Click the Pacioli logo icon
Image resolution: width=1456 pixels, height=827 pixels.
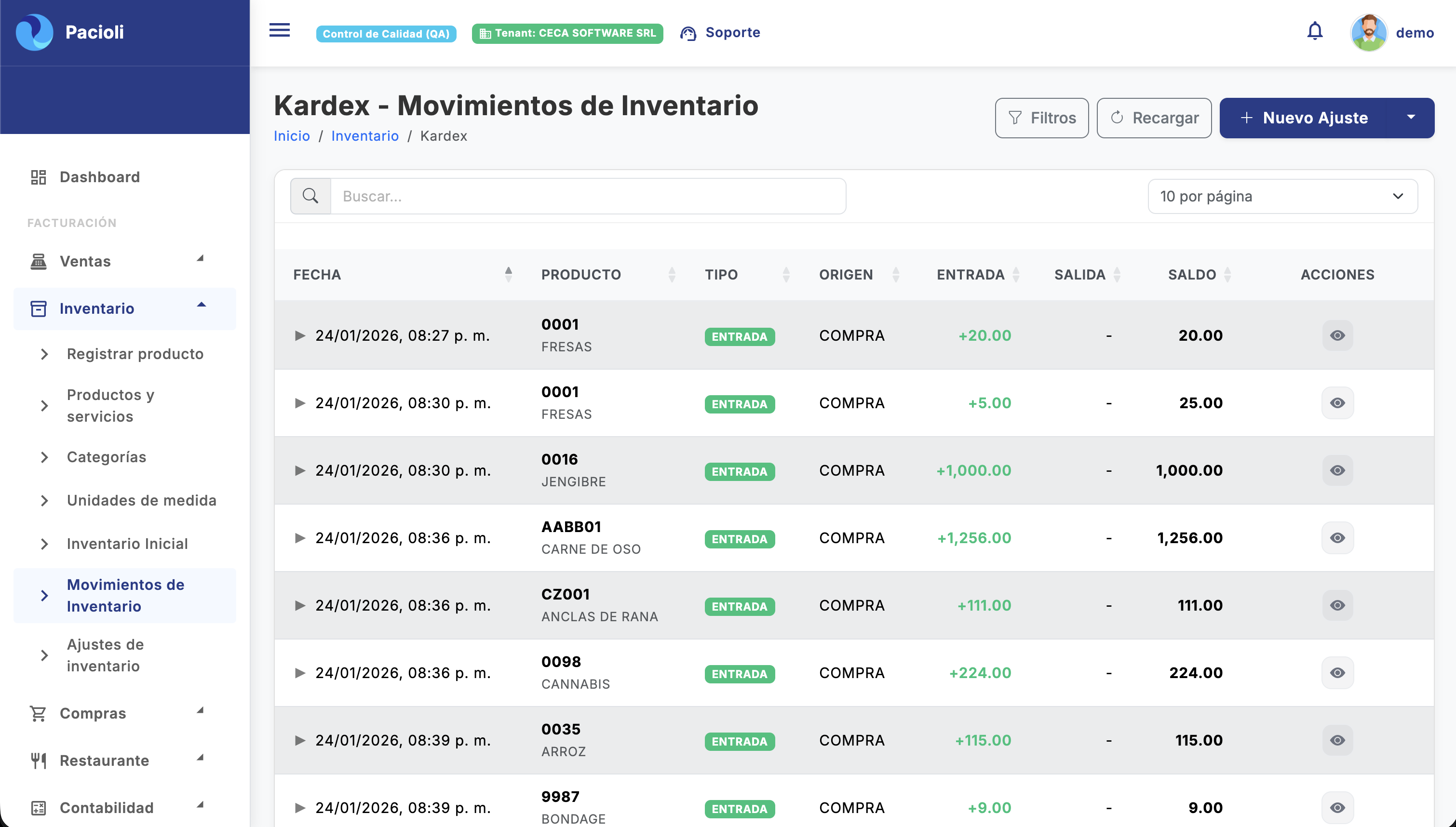pos(36,32)
